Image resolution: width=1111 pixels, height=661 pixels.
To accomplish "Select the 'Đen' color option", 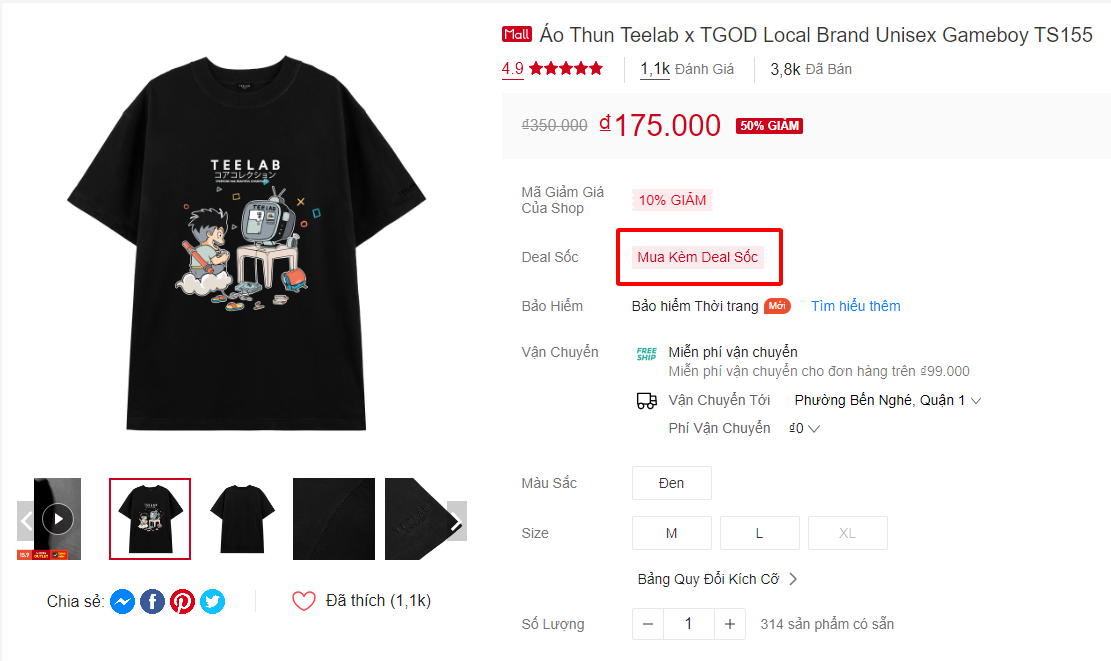I will point(671,482).
